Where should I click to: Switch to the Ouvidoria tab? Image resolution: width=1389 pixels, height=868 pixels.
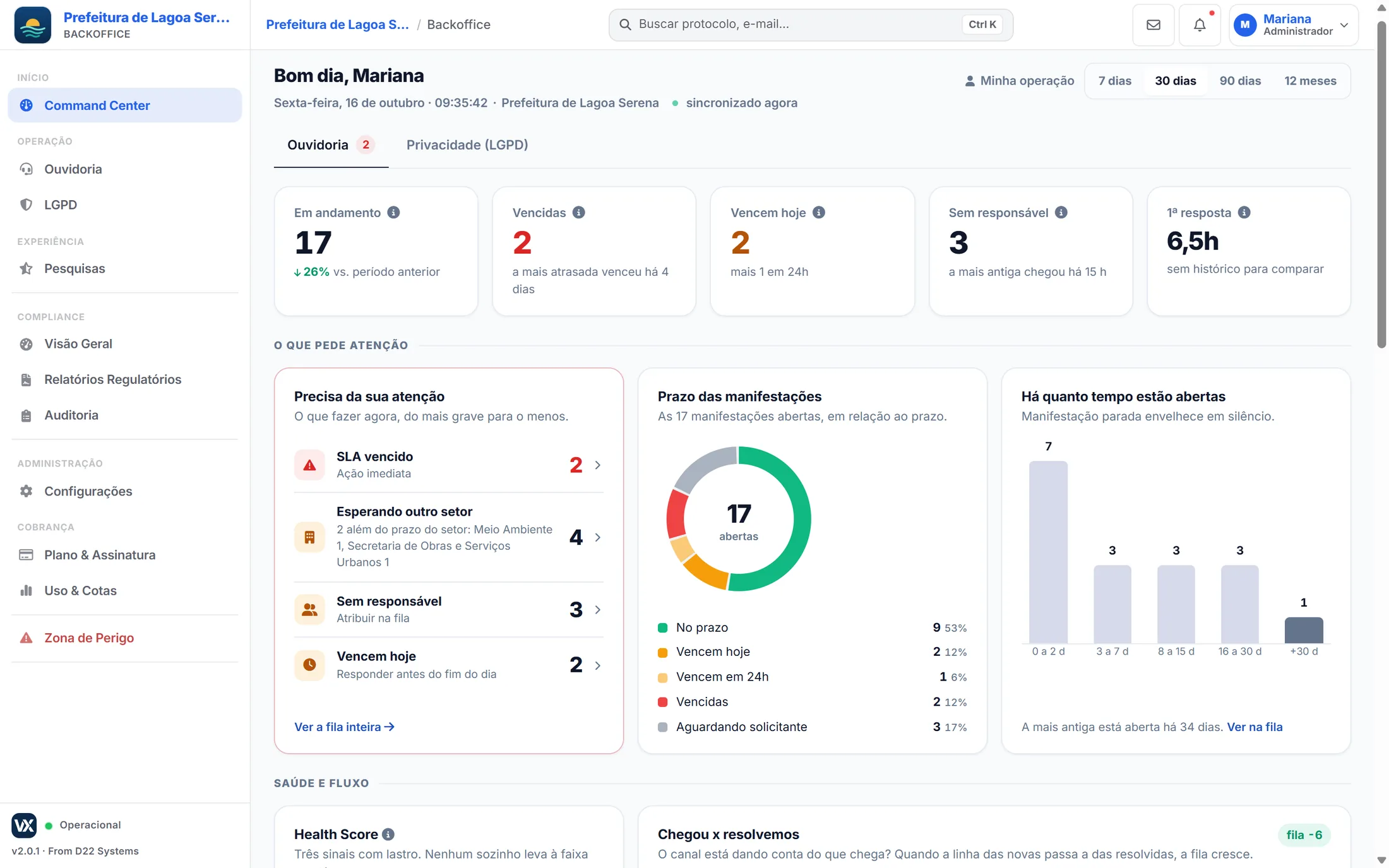pyautogui.click(x=331, y=145)
